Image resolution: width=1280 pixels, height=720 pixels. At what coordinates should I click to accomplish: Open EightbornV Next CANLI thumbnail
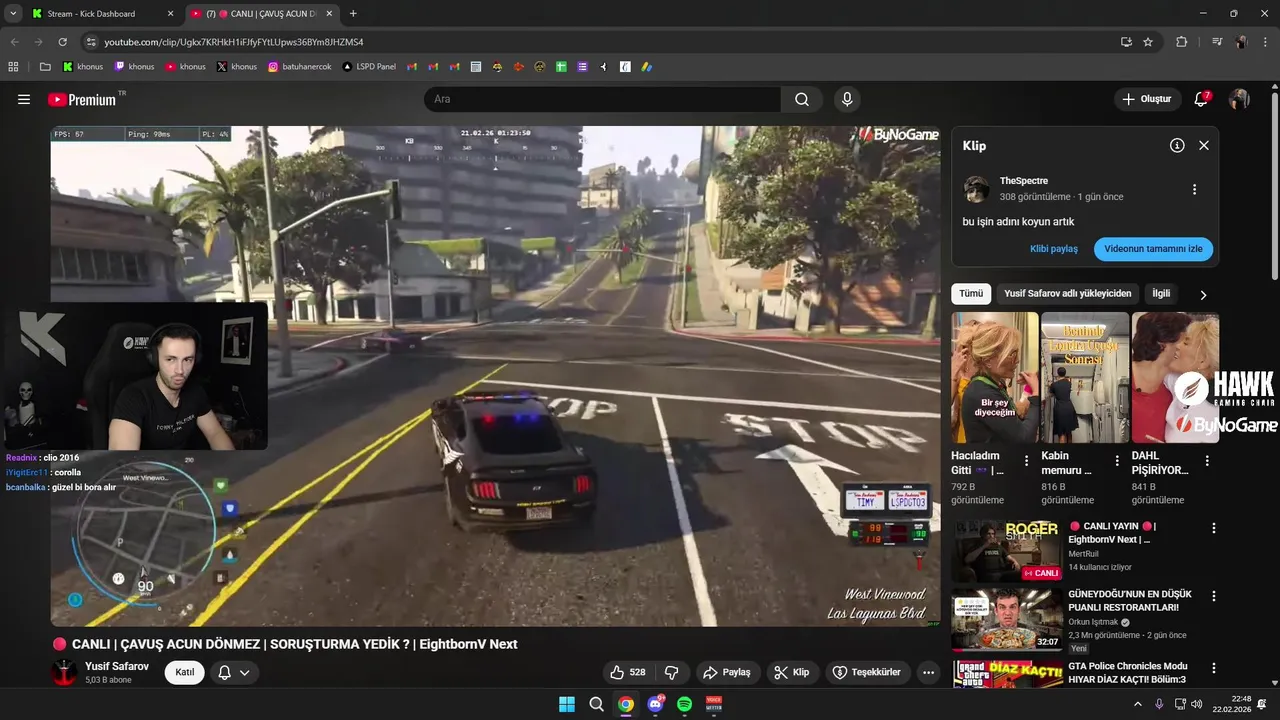pyautogui.click(x=1007, y=550)
